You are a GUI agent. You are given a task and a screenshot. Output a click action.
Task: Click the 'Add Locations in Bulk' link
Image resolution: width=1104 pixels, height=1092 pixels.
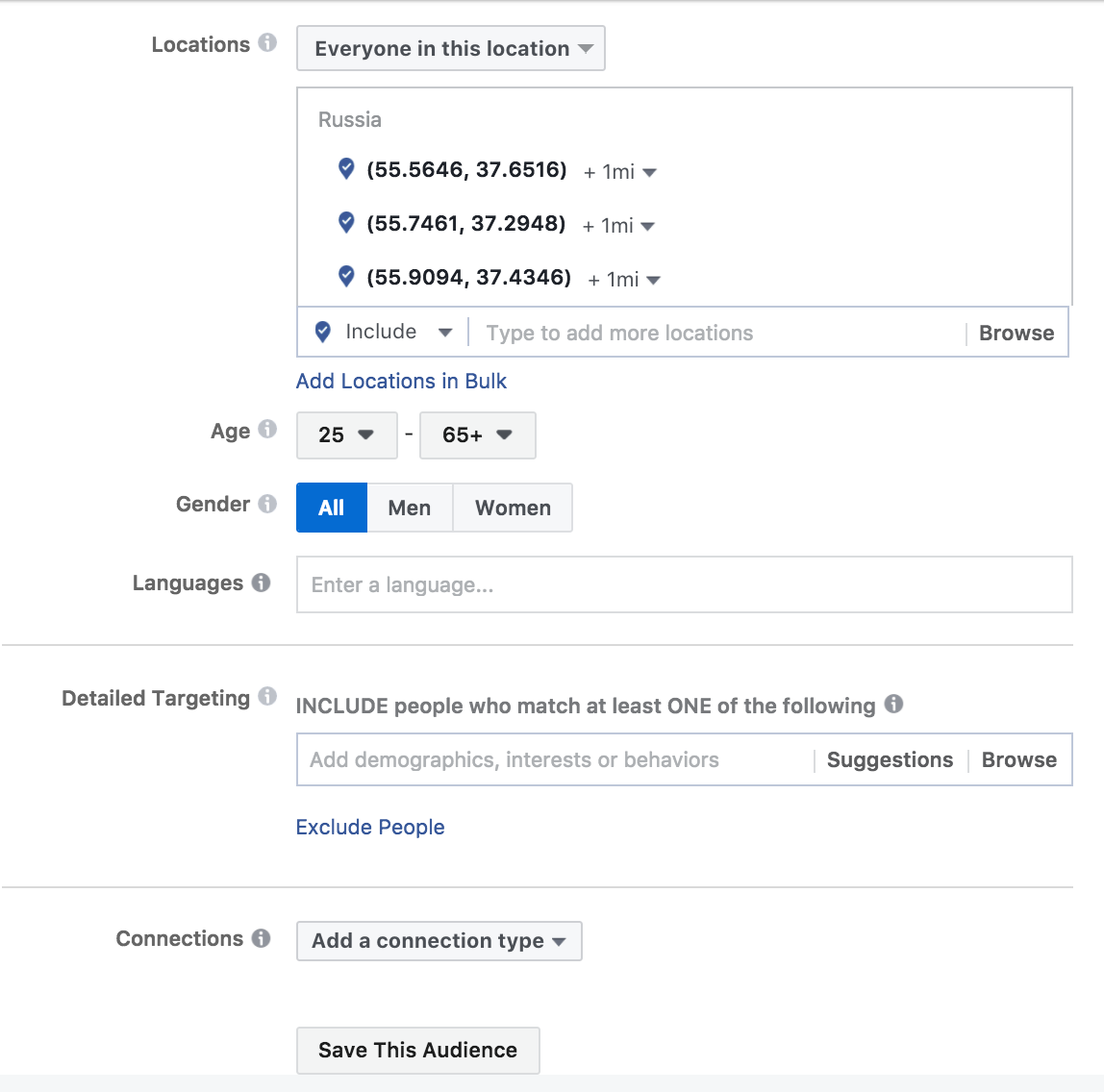pos(401,381)
